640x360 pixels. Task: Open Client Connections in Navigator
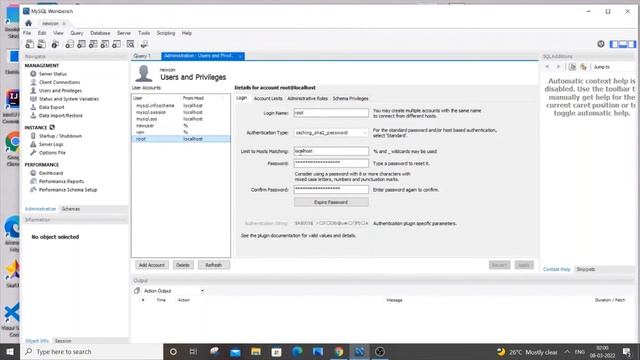pos(60,82)
